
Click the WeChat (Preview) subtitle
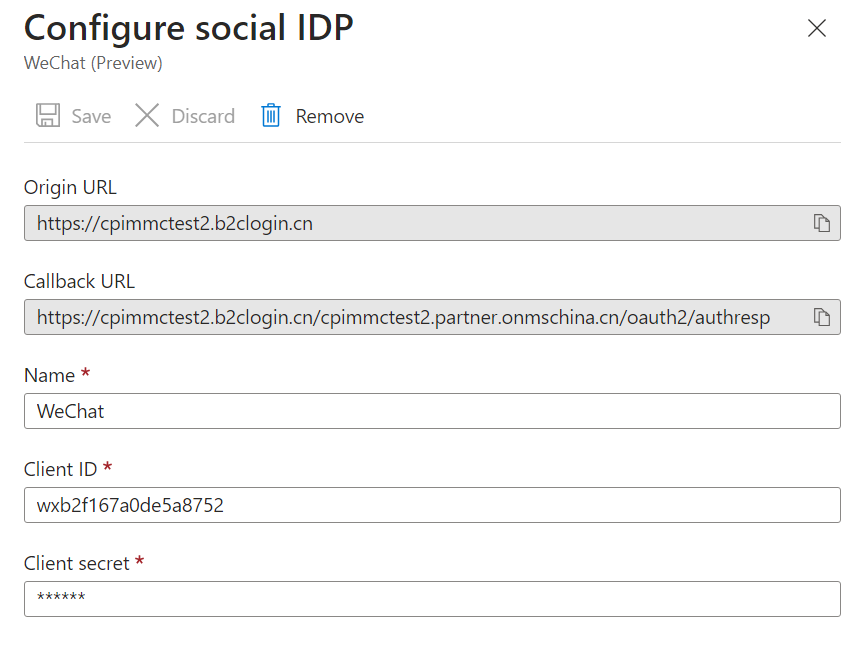[93, 63]
